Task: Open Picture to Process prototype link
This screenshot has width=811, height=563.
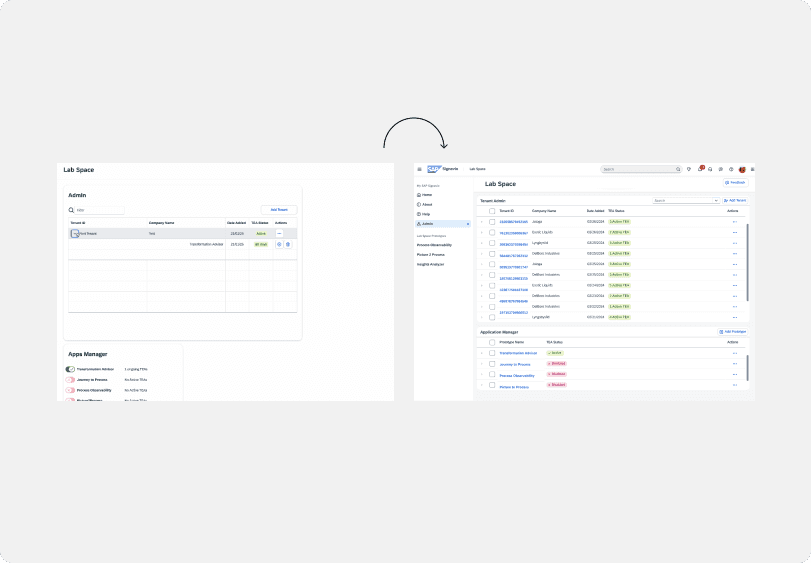Action: pyautogui.click(x=514, y=387)
